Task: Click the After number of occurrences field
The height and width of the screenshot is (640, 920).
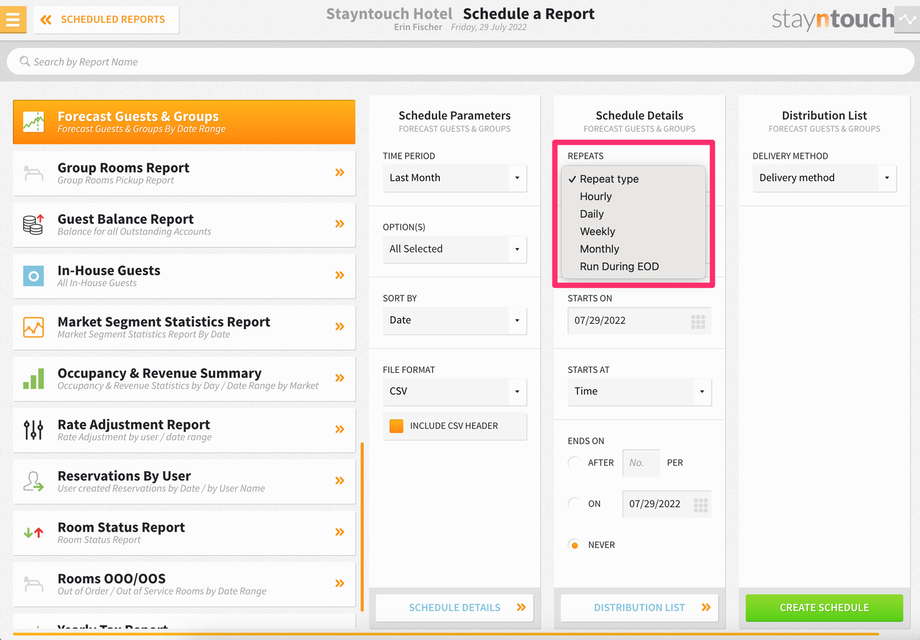Action: [x=641, y=463]
